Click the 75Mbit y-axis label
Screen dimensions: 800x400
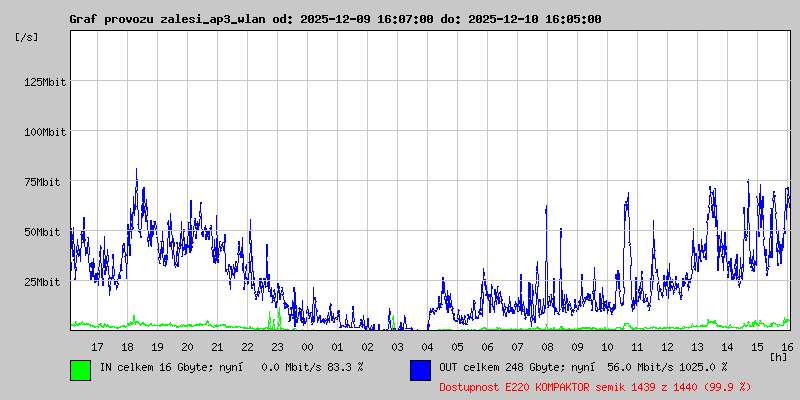tap(44, 182)
